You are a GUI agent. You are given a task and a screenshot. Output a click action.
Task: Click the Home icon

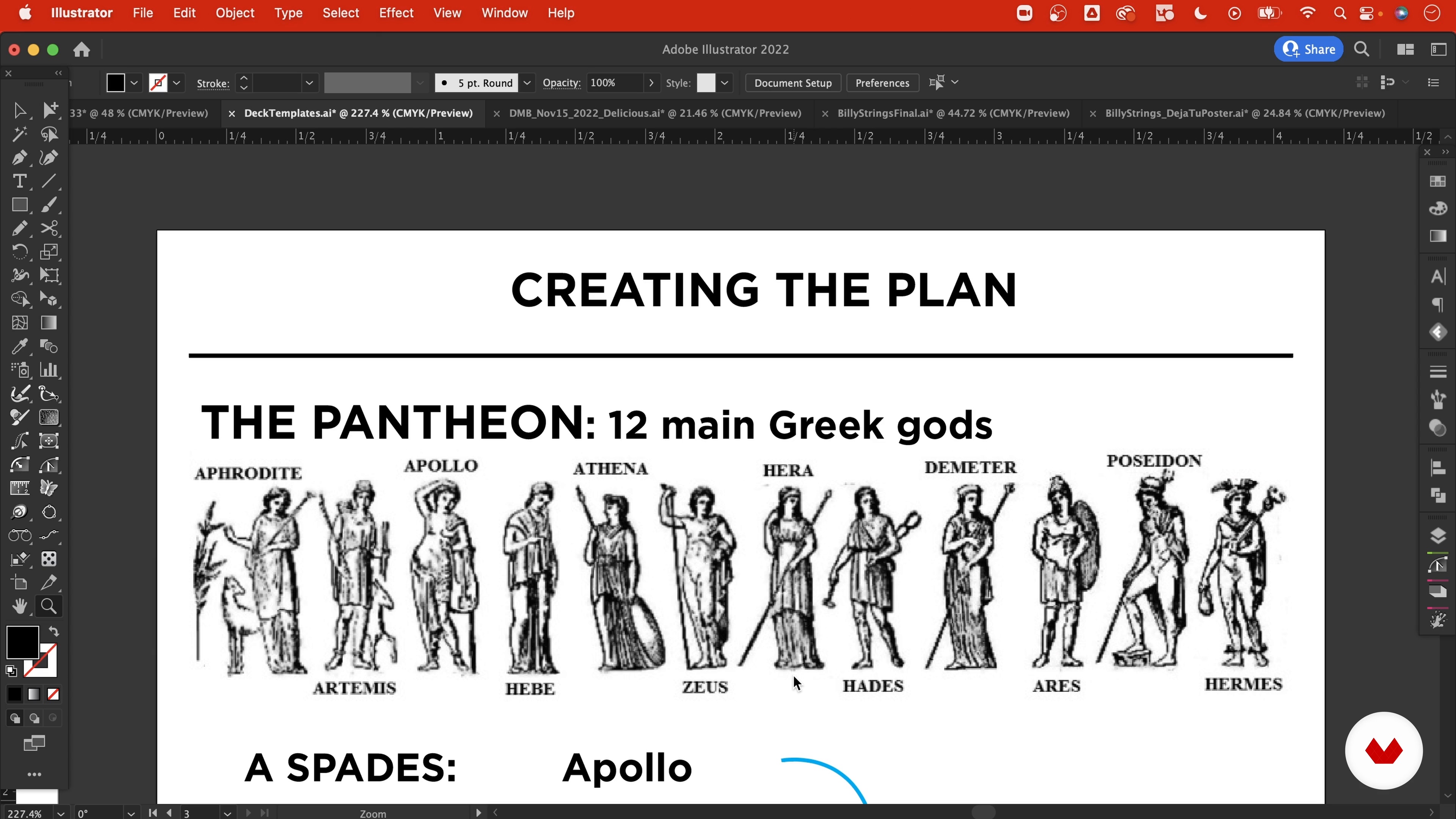point(82,50)
